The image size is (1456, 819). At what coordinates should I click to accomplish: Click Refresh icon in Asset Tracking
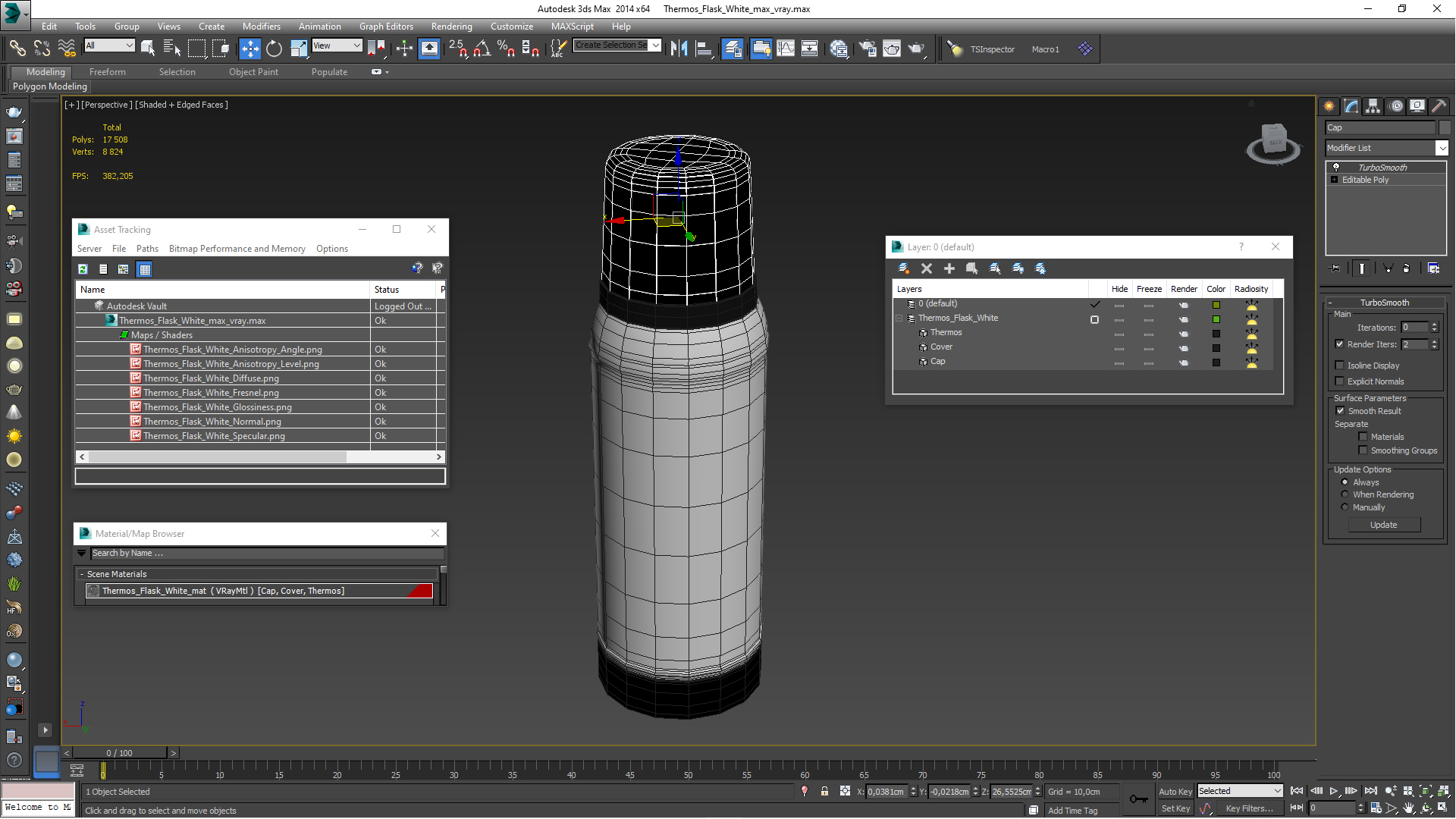pyautogui.click(x=83, y=268)
